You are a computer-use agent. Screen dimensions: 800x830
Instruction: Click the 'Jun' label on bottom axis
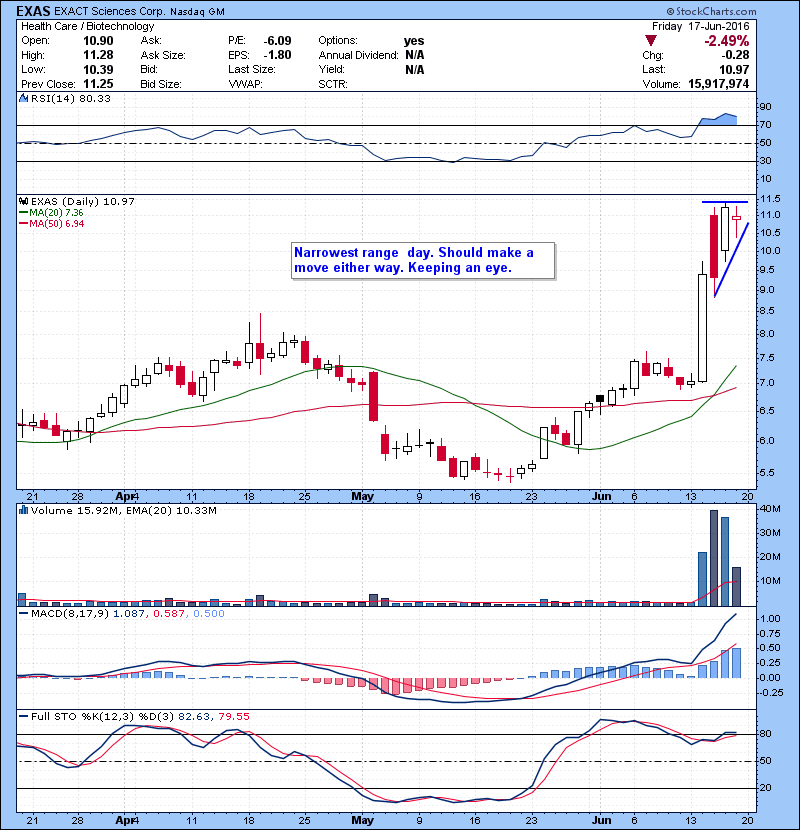tap(602, 820)
